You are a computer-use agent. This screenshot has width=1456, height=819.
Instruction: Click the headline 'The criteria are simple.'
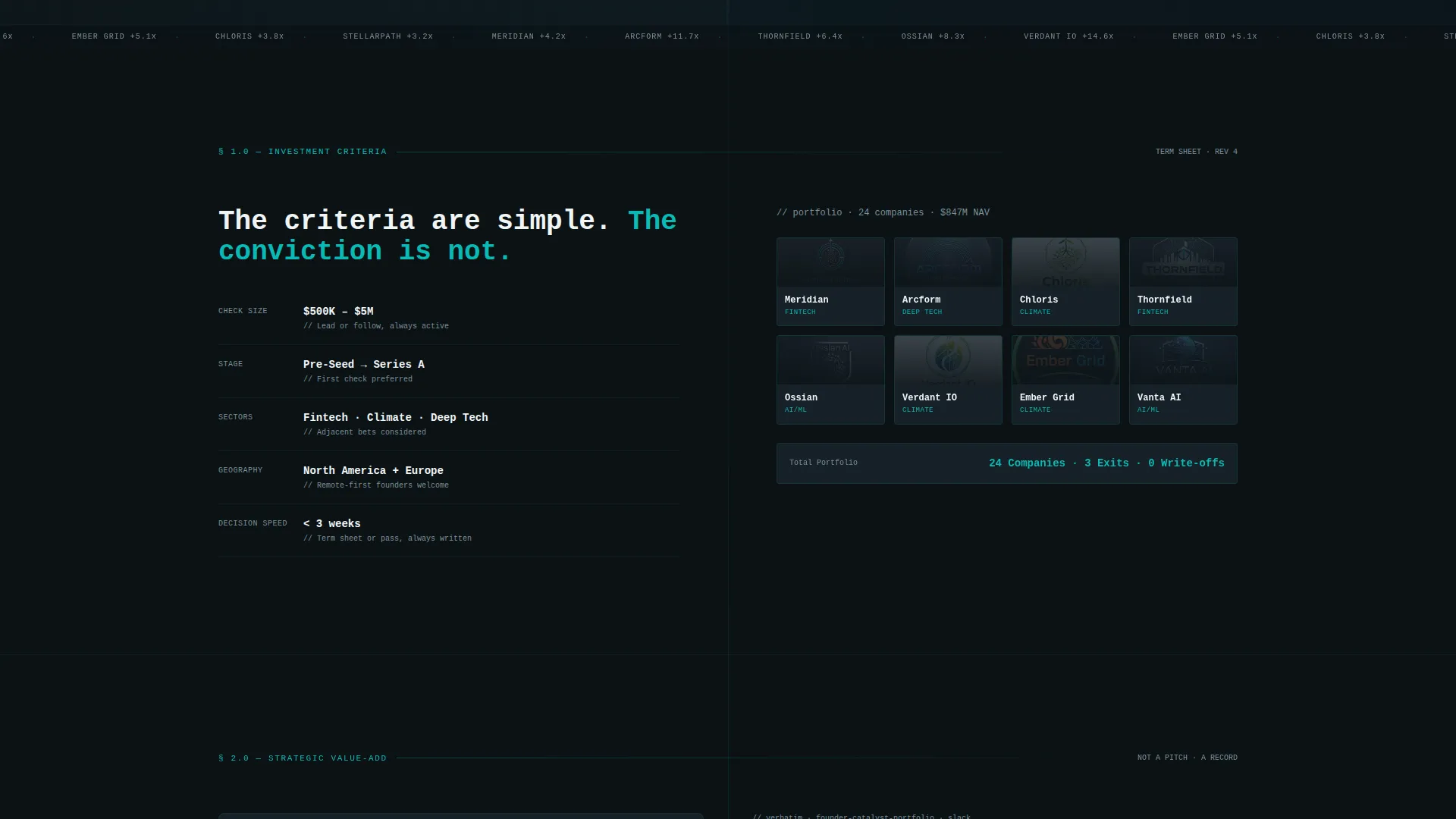tap(414, 221)
